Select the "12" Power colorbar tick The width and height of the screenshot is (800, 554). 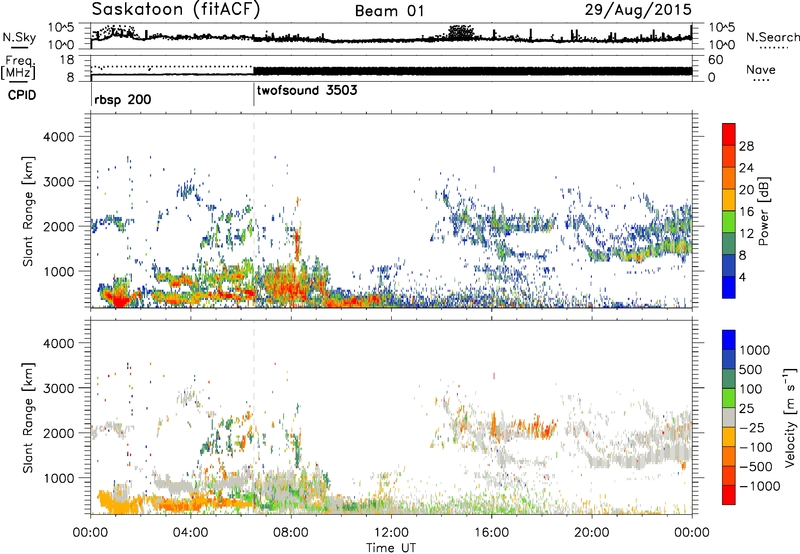tap(746, 233)
